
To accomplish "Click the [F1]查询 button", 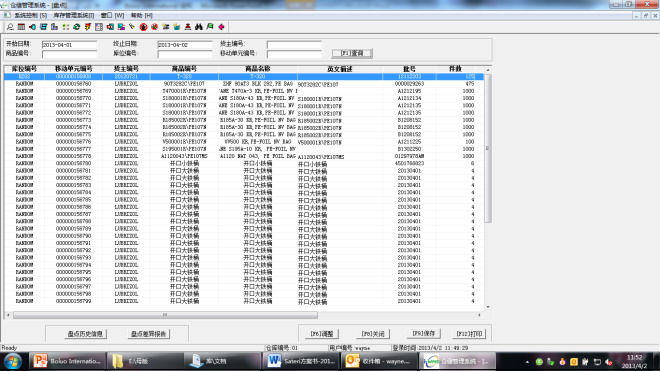I will [x=352, y=53].
